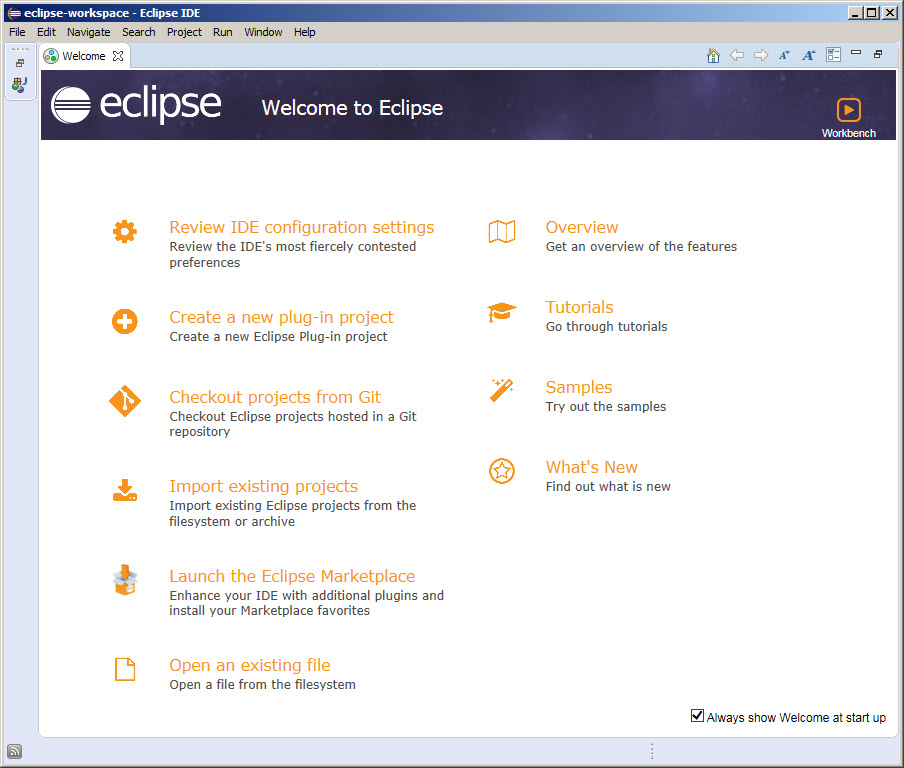904x768 pixels.
Task: Close the Welcome tab
Action: point(118,56)
